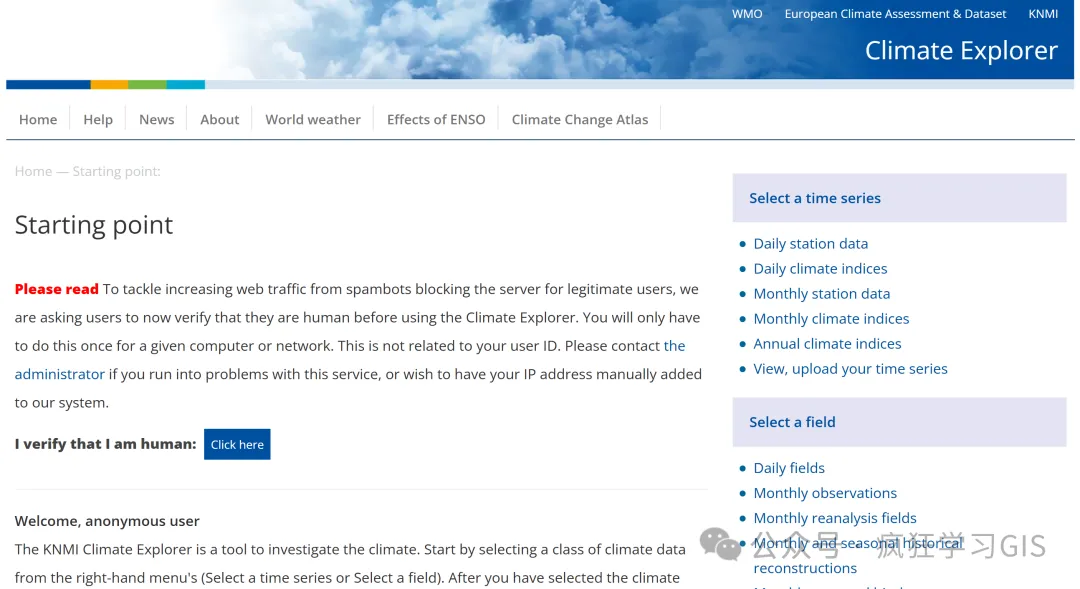Open the Home navigation tab
The width and height of the screenshot is (1080, 589).
(38, 119)
